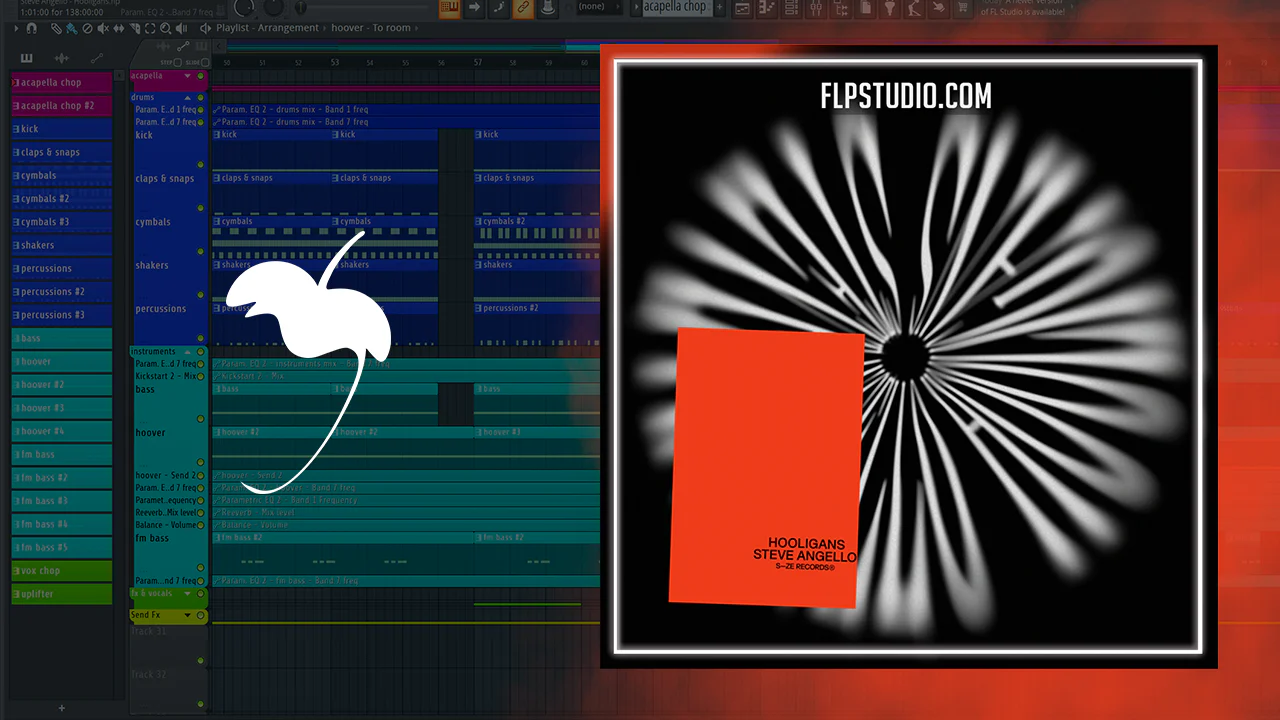Select the acapella chop #2 pattern
Image resolution: width=1280 pixels, height=720 pixels.
(62, 106)
